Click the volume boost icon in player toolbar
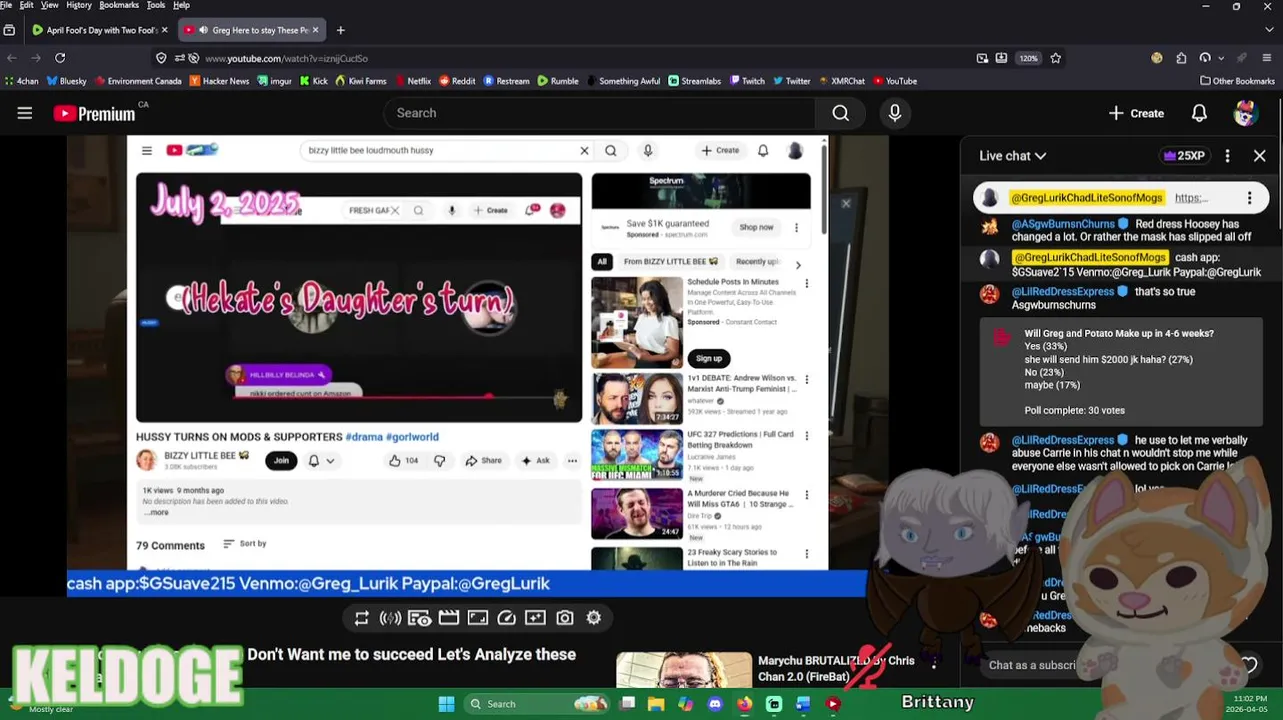The height and width of the screenshot is (720, 1283). point(391,618)
